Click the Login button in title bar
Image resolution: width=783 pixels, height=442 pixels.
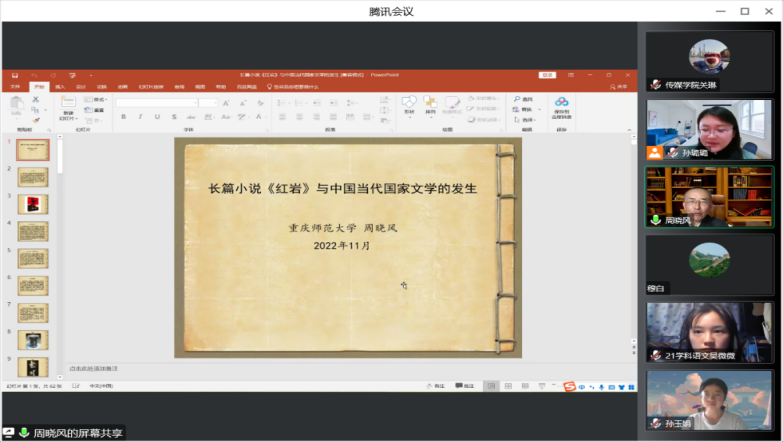[547, 75]
